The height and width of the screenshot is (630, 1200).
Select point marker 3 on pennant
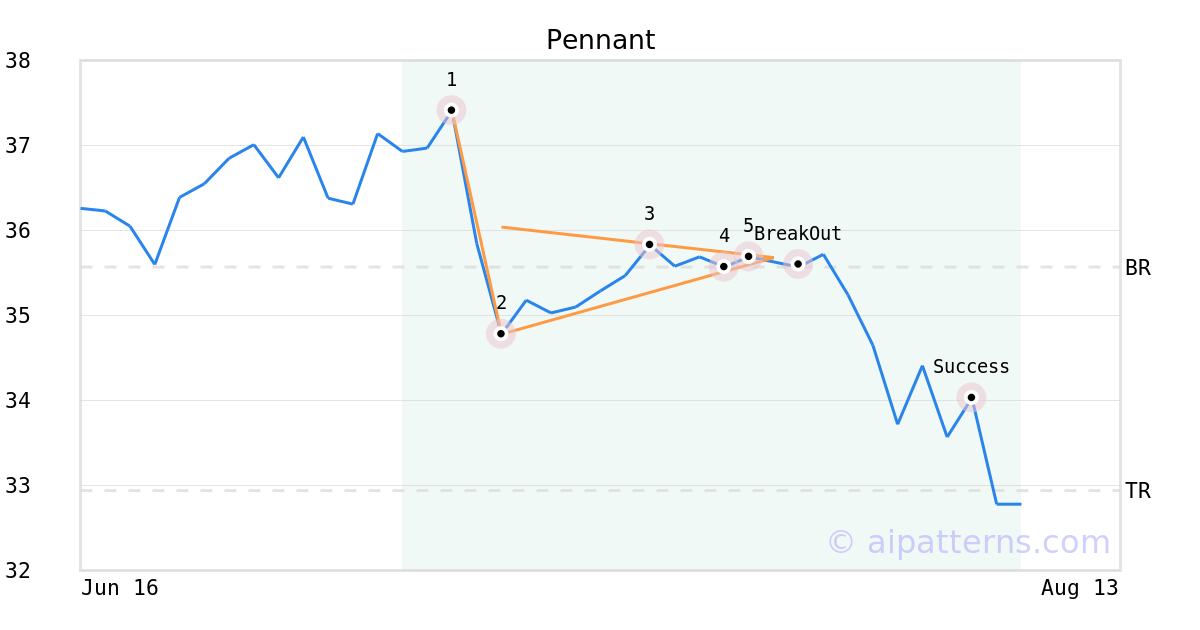(x=649, y=244)
